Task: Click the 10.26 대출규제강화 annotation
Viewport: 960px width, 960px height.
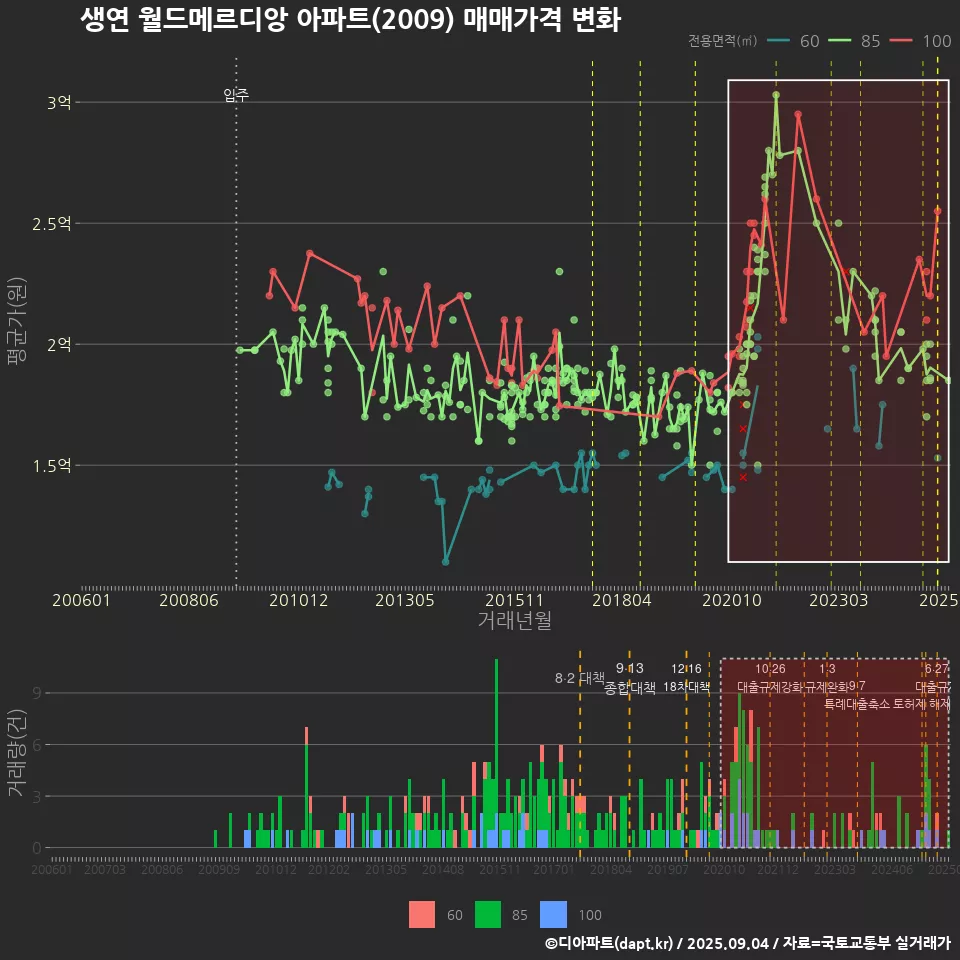Action: click(x=770, y=678)
